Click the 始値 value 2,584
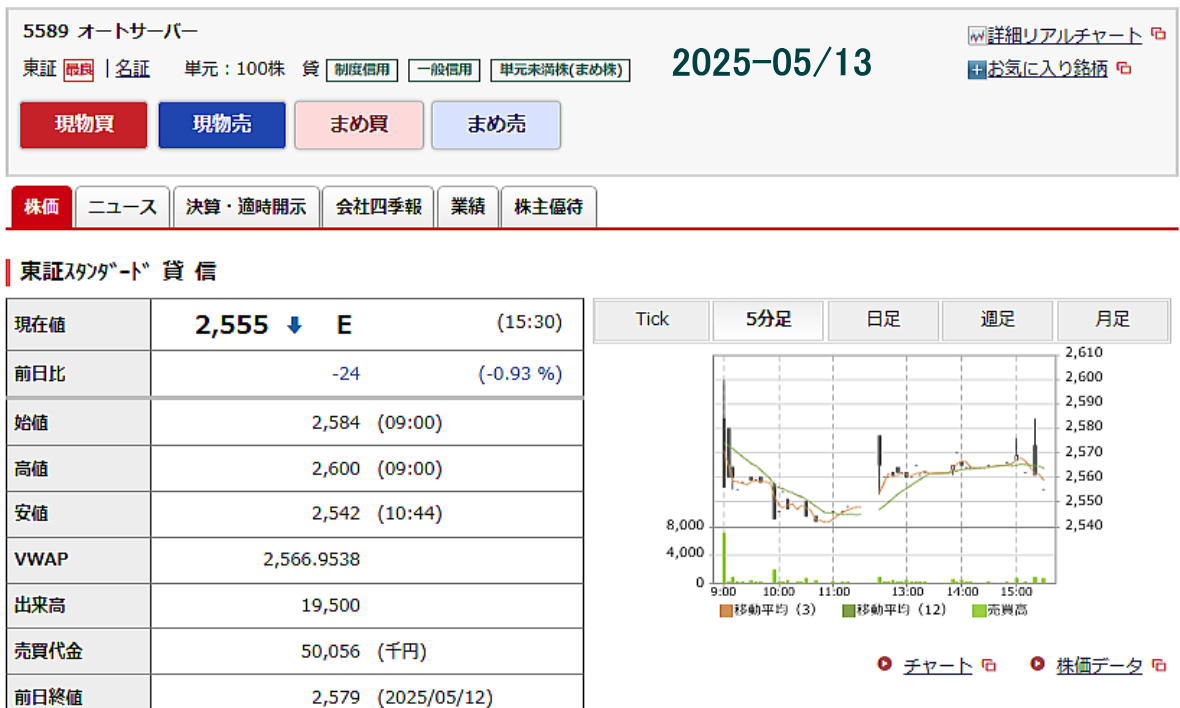The height and width of the screenshot is (708, 1180). (x=336, y=423)
